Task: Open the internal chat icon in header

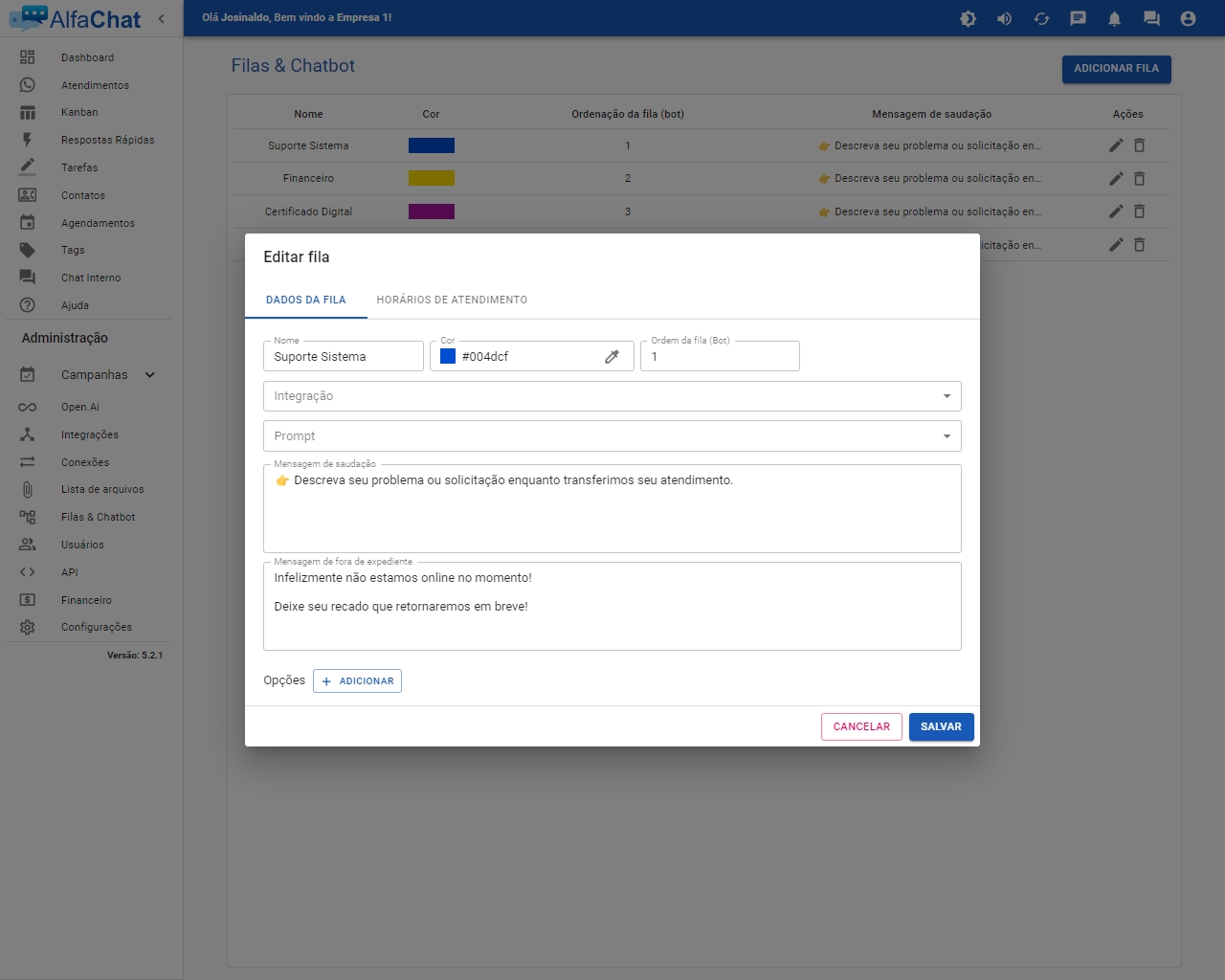Action: [1151, 18]
